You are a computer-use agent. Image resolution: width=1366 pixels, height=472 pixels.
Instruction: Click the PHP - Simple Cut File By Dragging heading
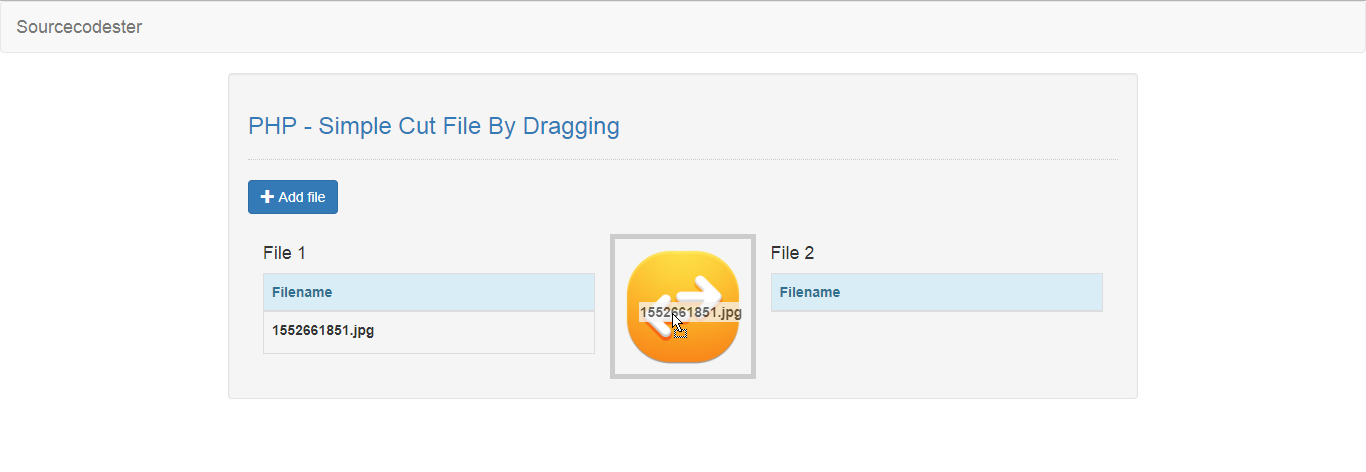click(x=434, y=126)
